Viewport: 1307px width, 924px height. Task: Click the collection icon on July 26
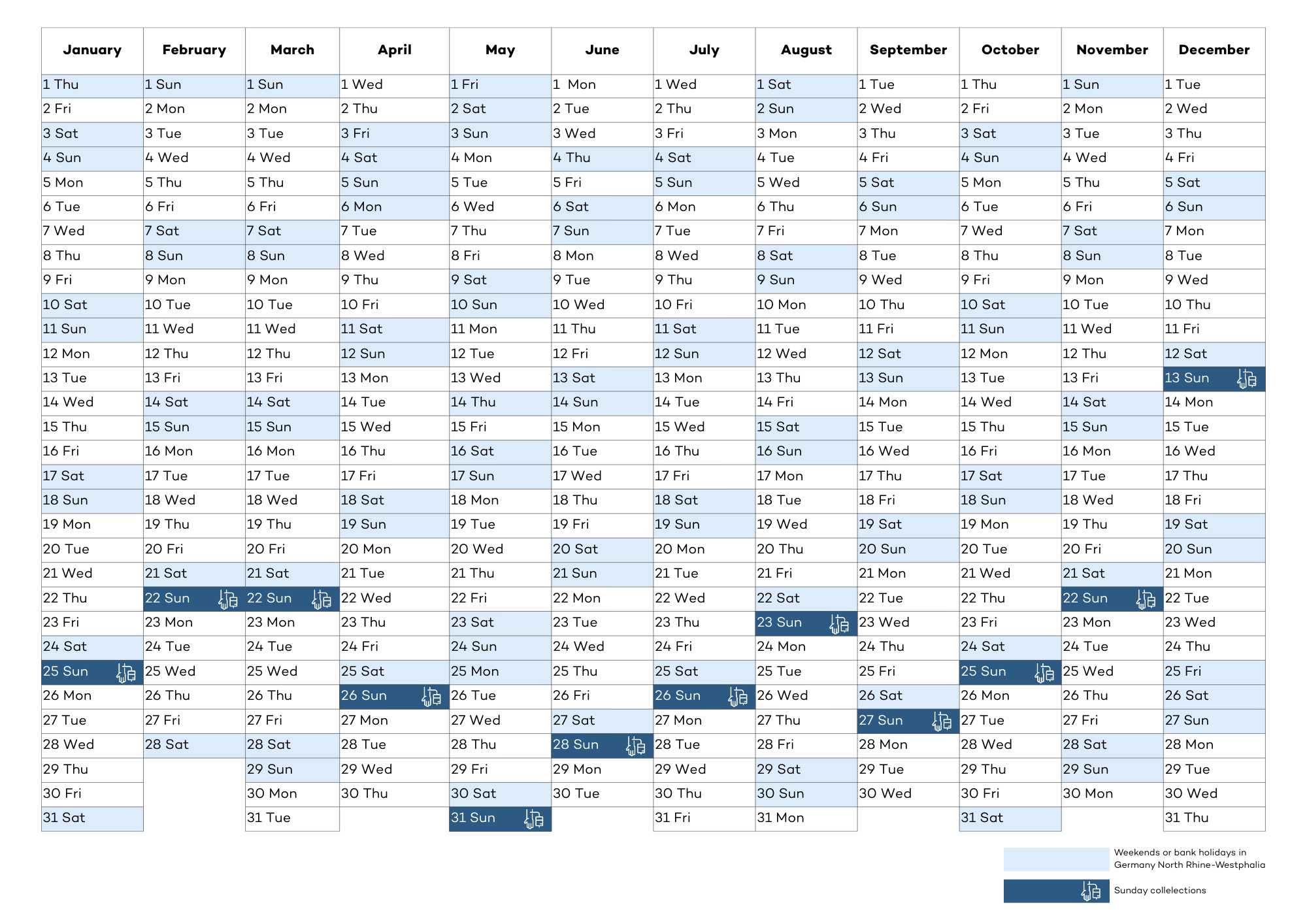tap(738, 697)
